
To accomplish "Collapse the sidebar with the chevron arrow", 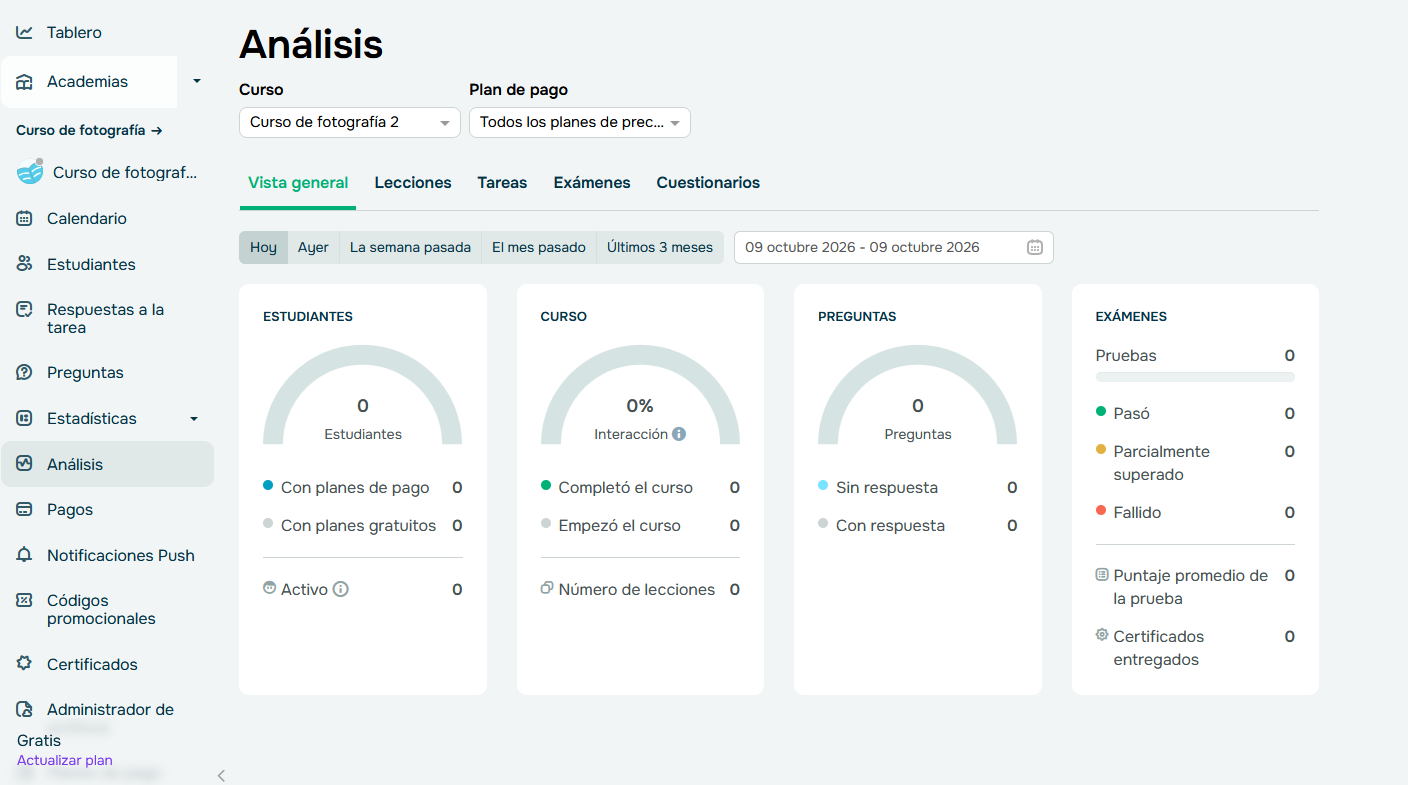I will click(x=221, y=776).
